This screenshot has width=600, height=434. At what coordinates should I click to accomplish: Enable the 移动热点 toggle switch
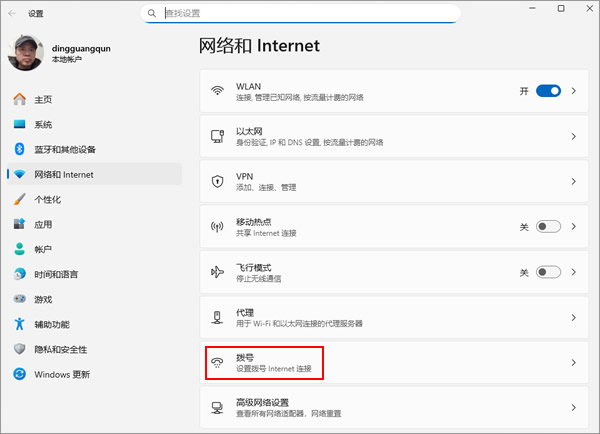coord(548,227)
